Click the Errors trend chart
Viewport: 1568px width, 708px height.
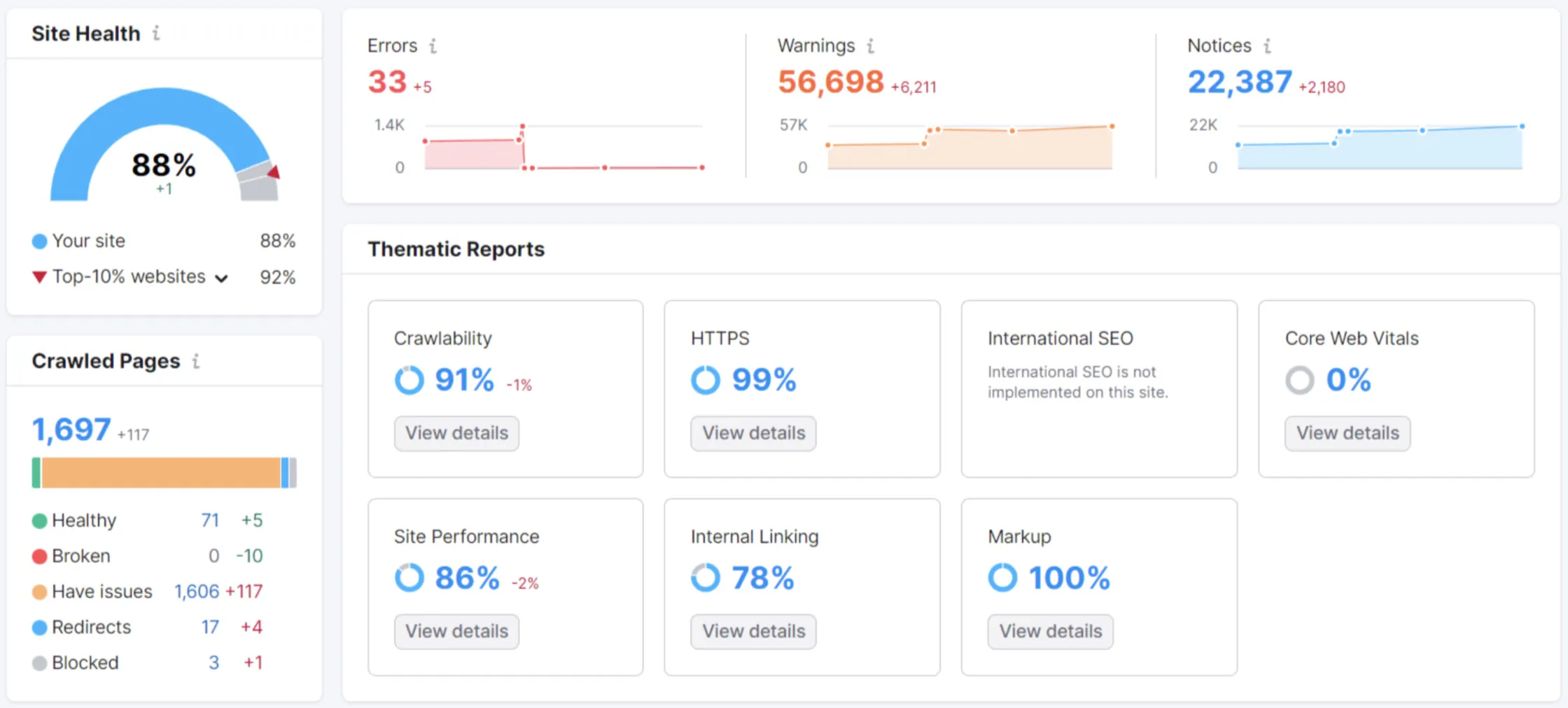tap(563, 147)
